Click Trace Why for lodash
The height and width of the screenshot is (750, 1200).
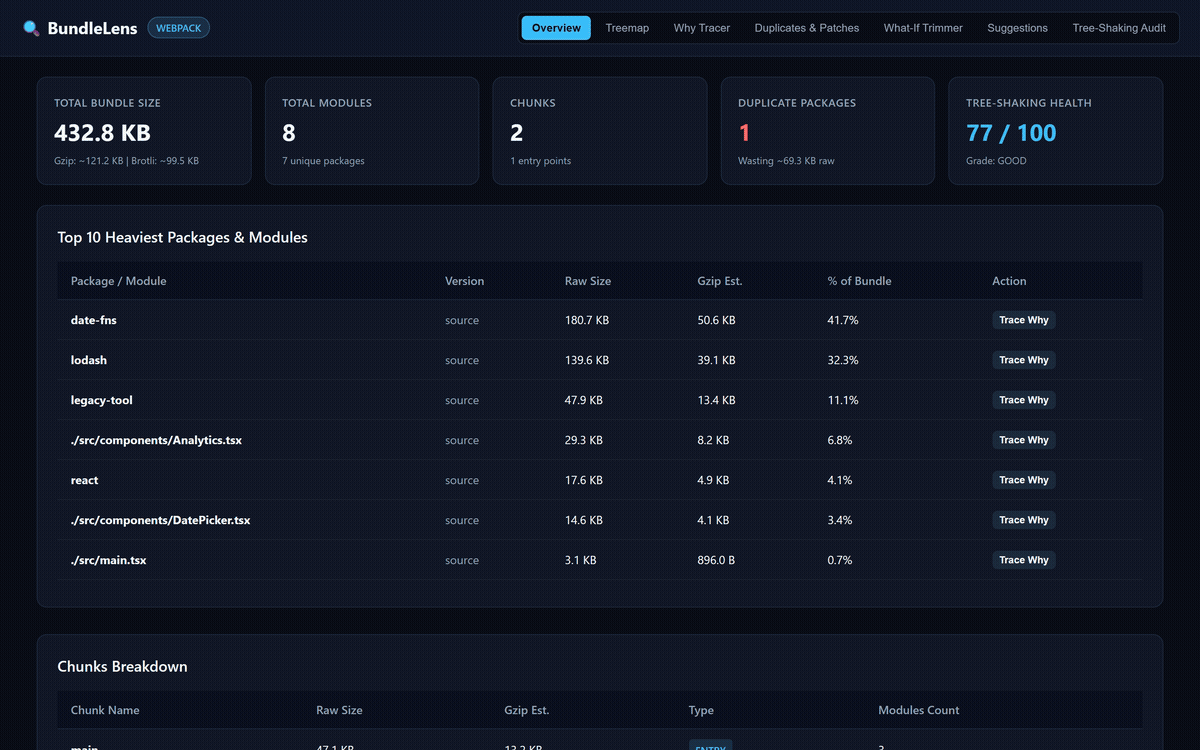point(1024,360)
